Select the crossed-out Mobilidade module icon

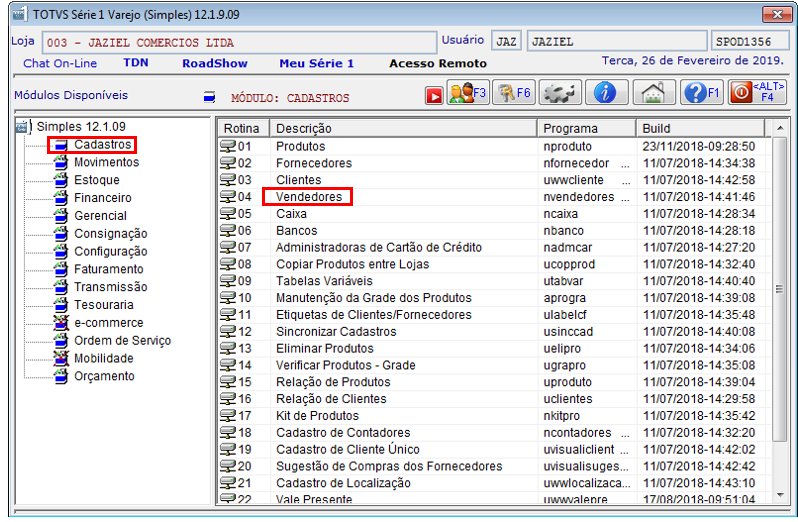pos(61,358)
